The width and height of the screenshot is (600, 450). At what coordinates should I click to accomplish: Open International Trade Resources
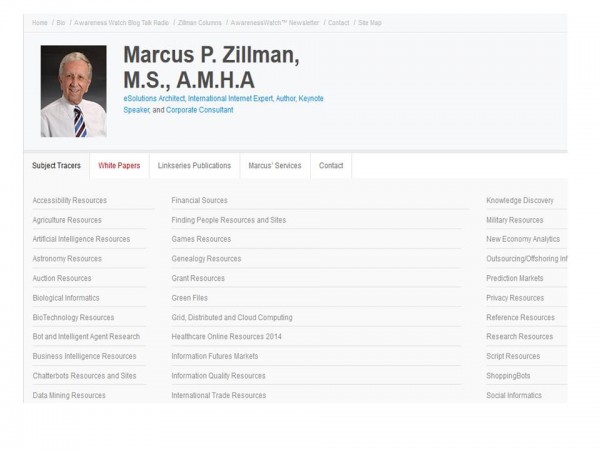point(218,395)
